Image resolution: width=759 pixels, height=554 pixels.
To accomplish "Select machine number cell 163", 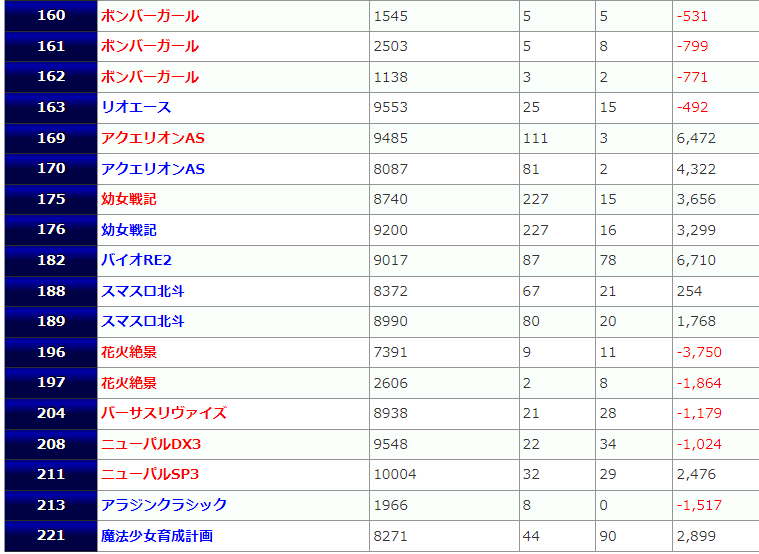I will pyautogui.click(x=51, y=107).
